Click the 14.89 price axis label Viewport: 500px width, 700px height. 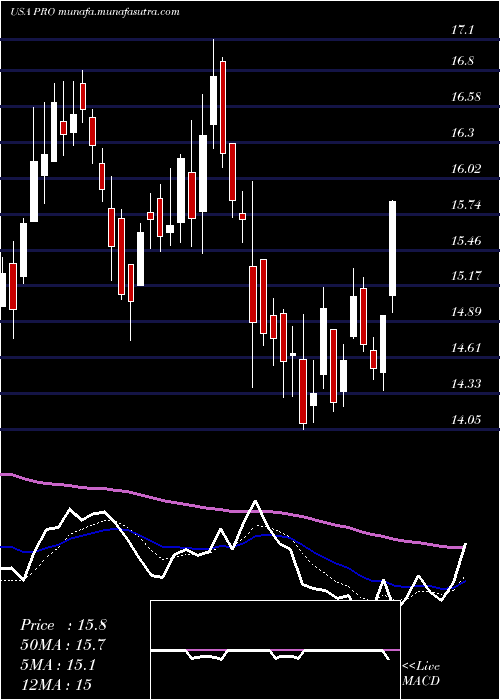pos(466,312)
